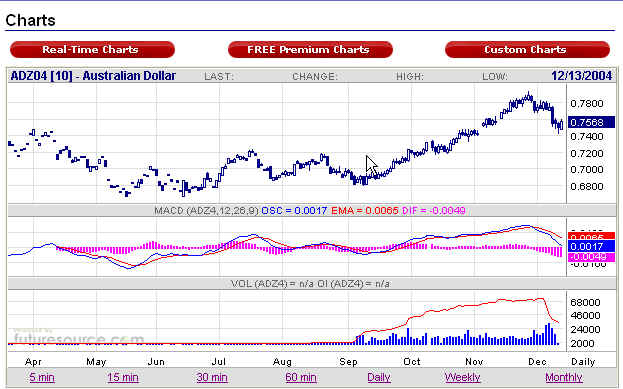
Task: Switch chart to 5 min interval
Action: pos(42,377)
